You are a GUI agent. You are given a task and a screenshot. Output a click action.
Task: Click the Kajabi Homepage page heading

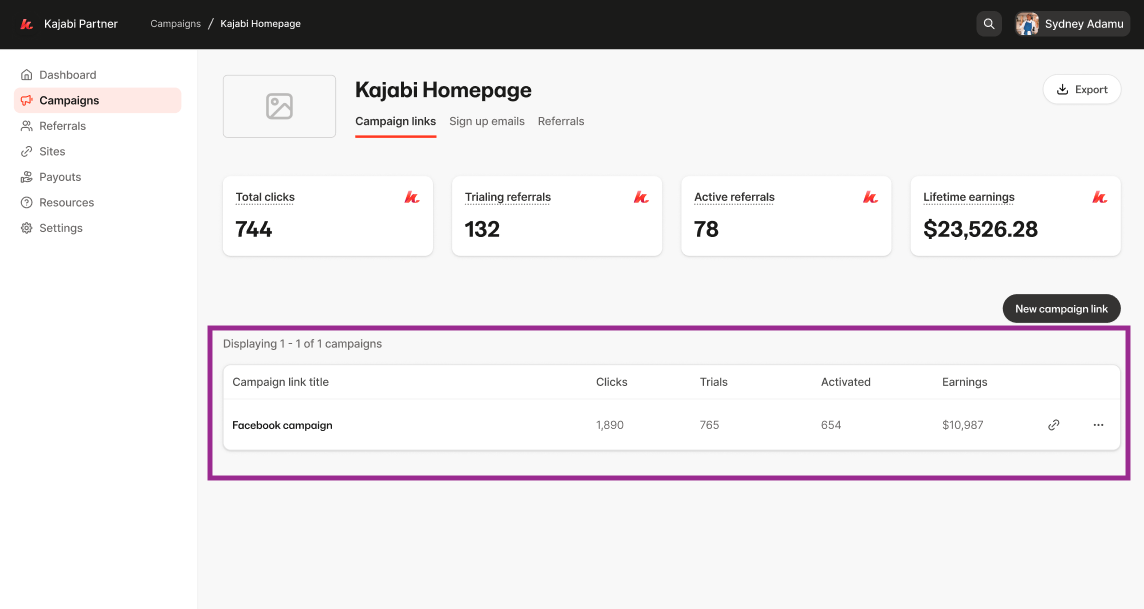443,90
